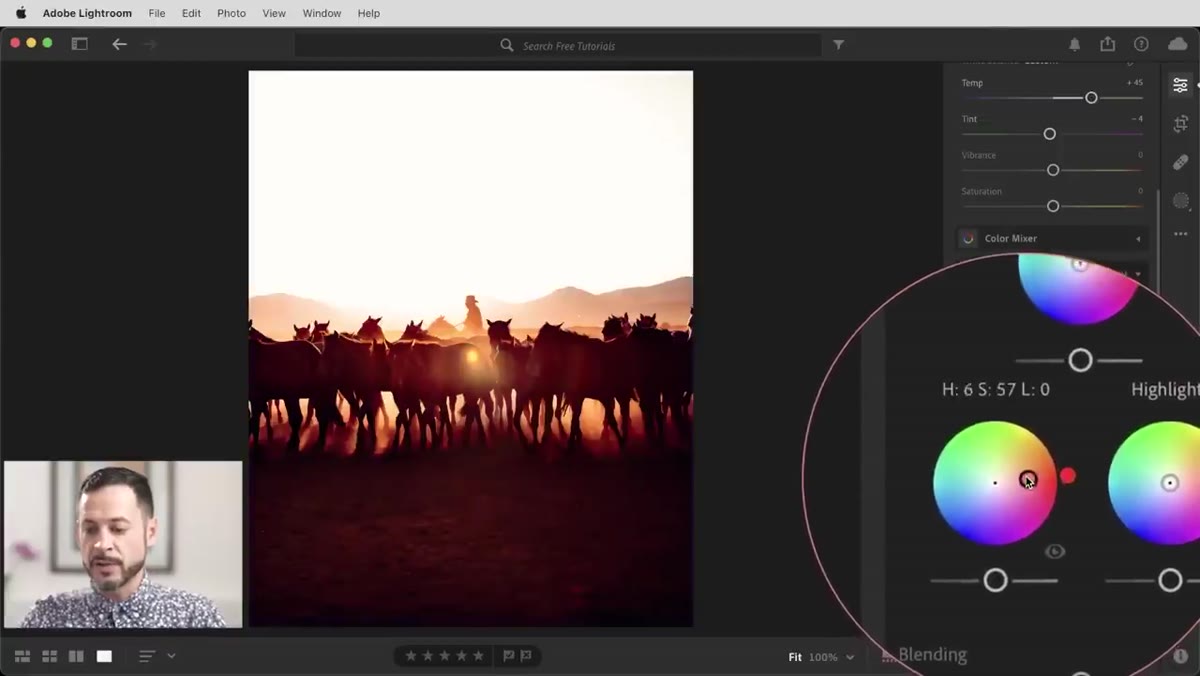Go back with the left arrow

tap(119, 44)
